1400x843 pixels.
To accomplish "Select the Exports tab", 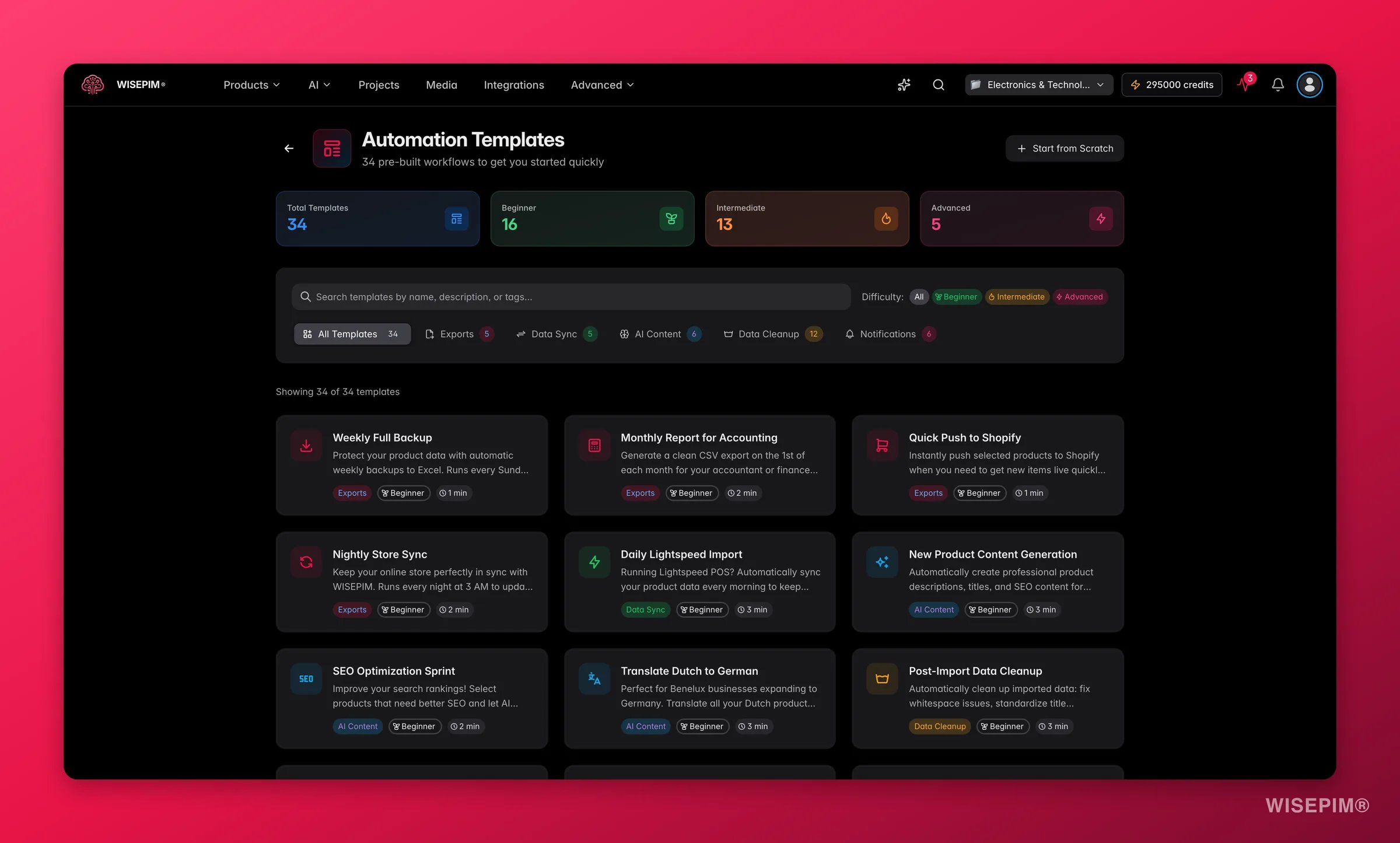I will (x=459, y=334).
